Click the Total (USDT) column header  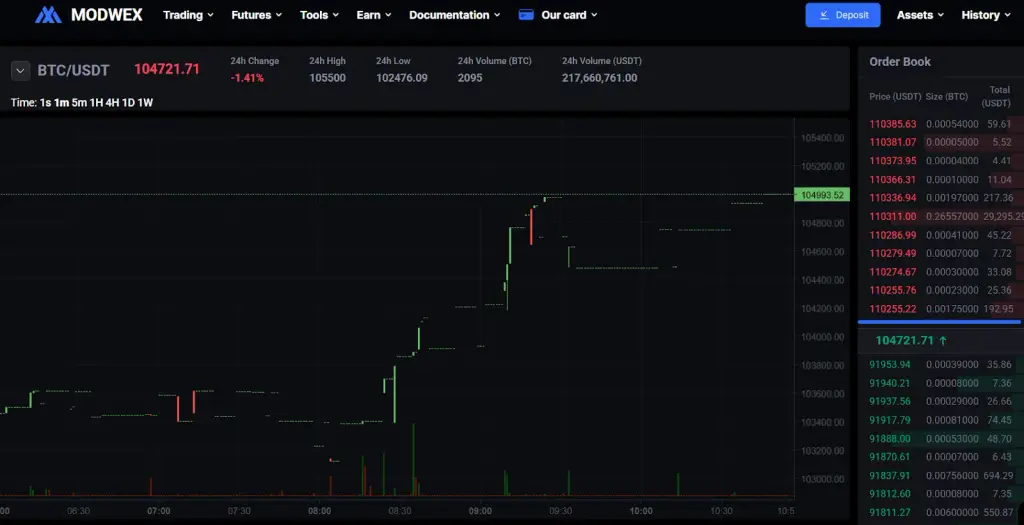point(997,97)
